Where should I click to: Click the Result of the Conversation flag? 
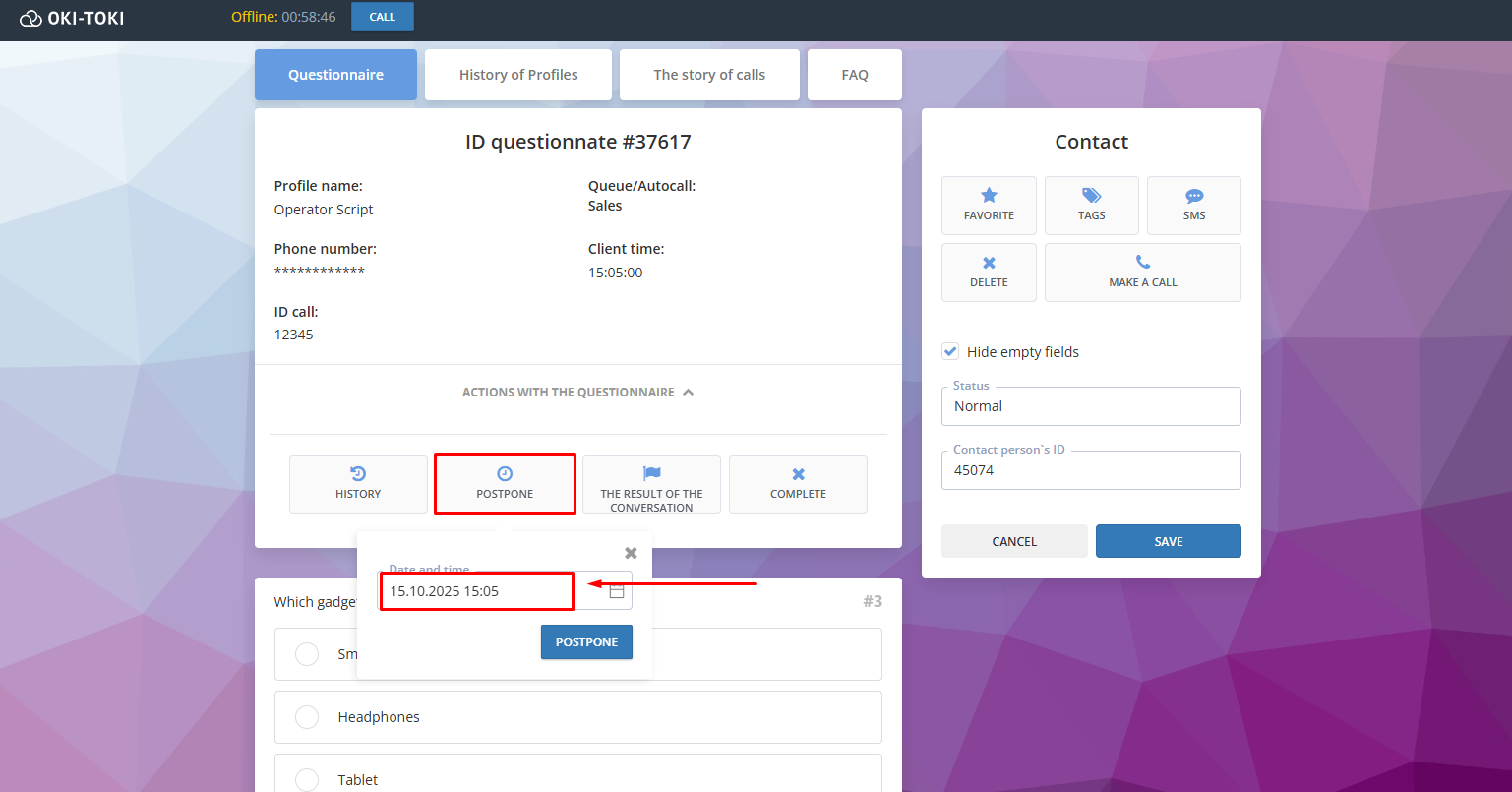(x=651, y=474)
